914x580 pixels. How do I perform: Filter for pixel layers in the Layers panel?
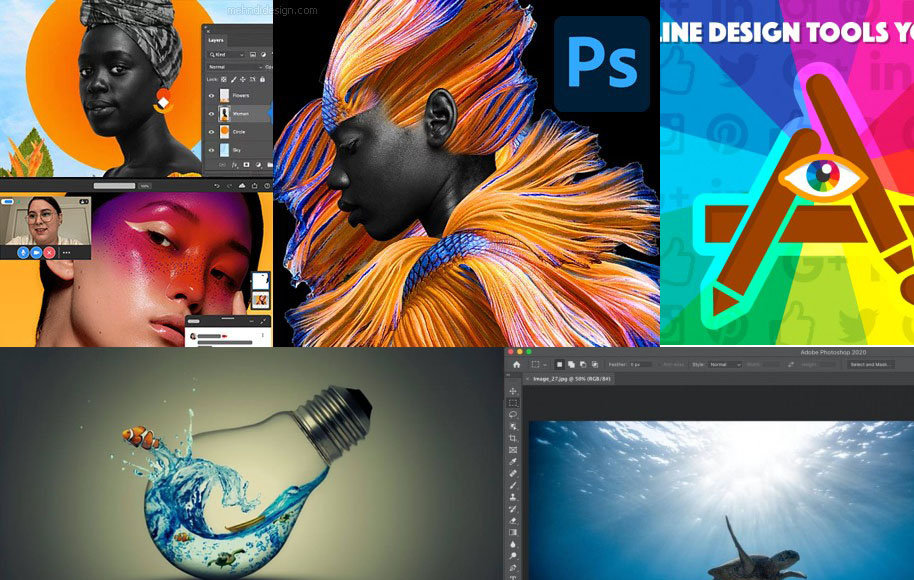click(x=253, y=54)
